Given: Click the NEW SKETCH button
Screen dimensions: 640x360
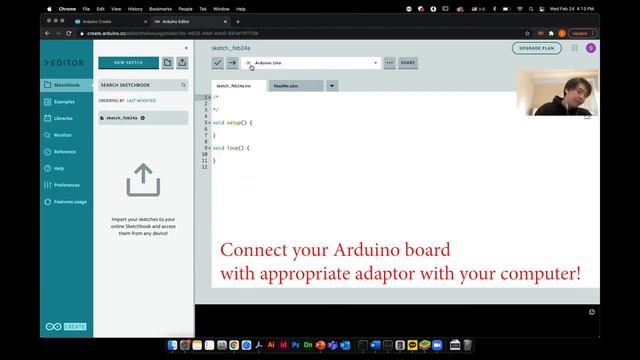Looking at the screenshot, I should coord(129,63).
